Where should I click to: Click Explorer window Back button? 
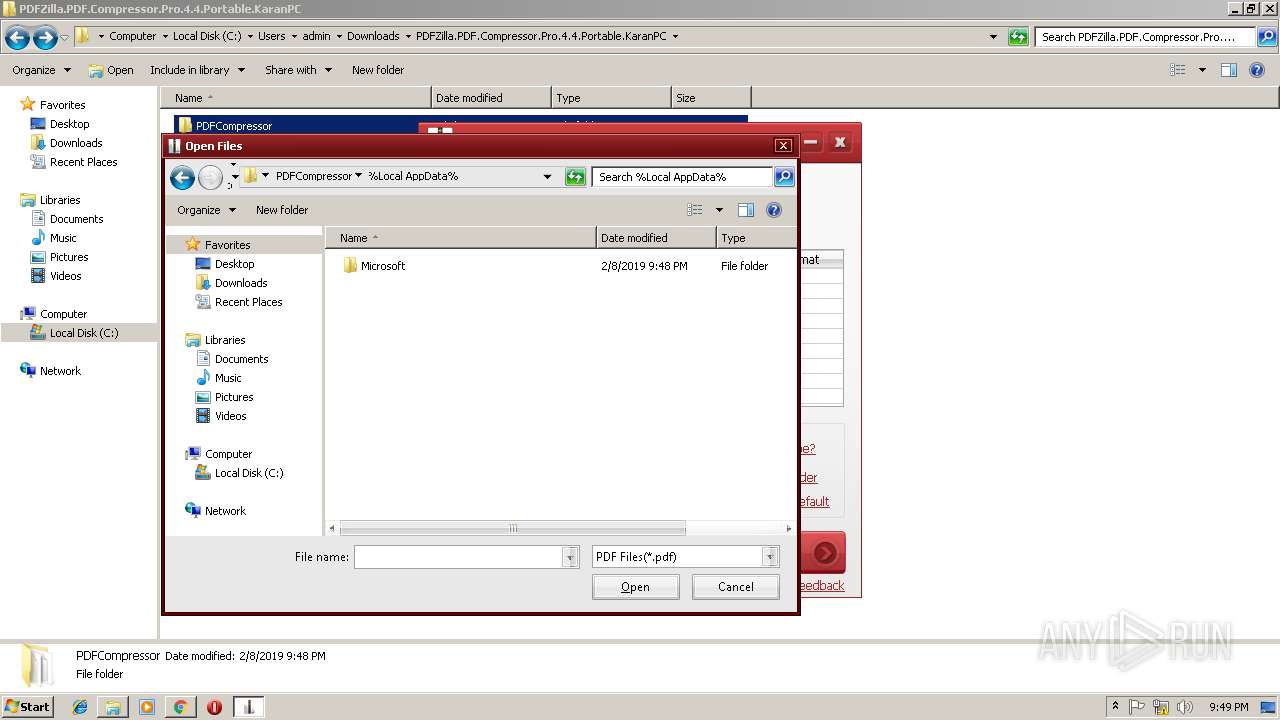pos(17,38)
